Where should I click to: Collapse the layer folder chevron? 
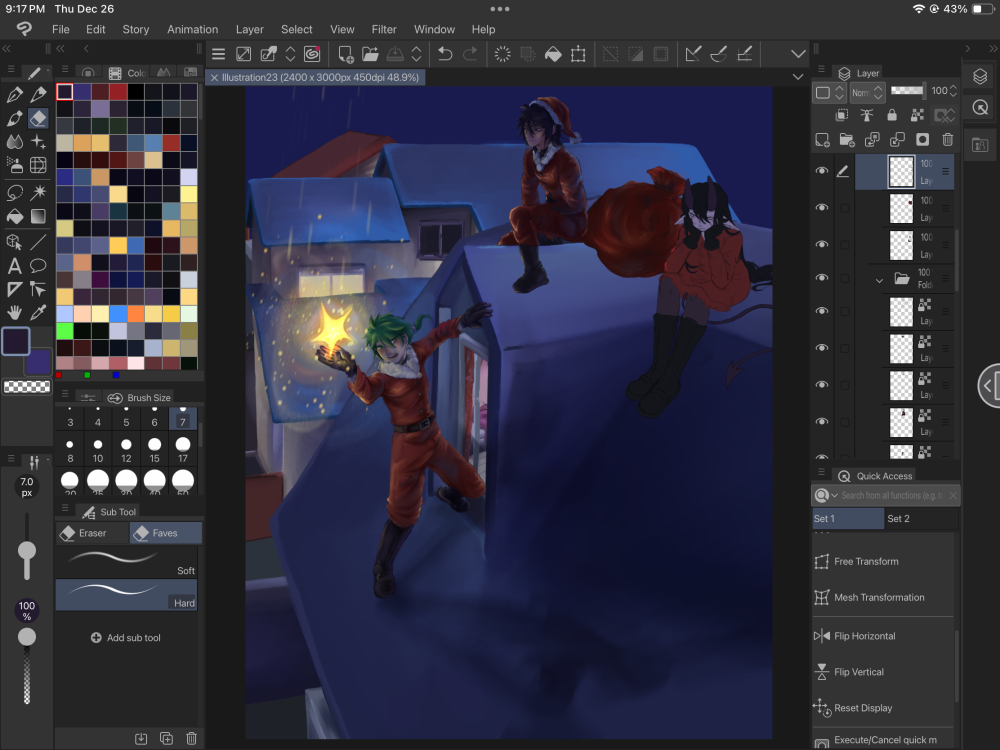pyautogui.click(x=880, y=281)
